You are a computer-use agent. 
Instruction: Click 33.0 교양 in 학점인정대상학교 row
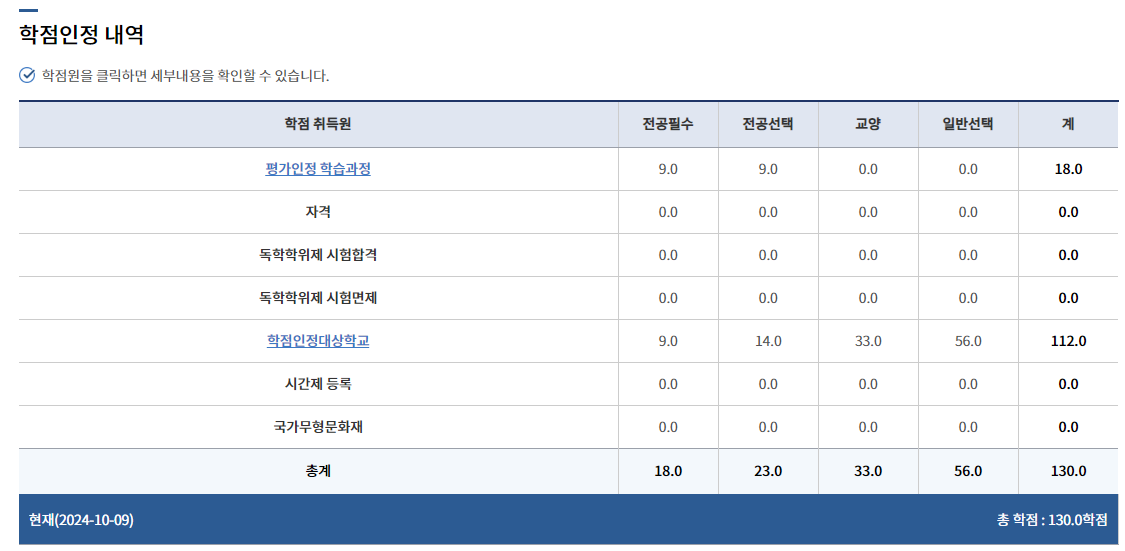tap(868, 342)
